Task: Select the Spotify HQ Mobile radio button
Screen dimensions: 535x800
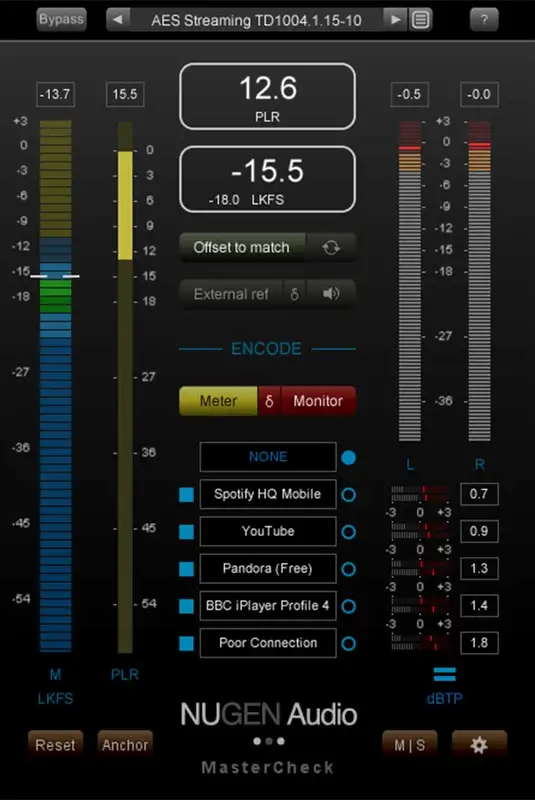Action: point(349,494)
